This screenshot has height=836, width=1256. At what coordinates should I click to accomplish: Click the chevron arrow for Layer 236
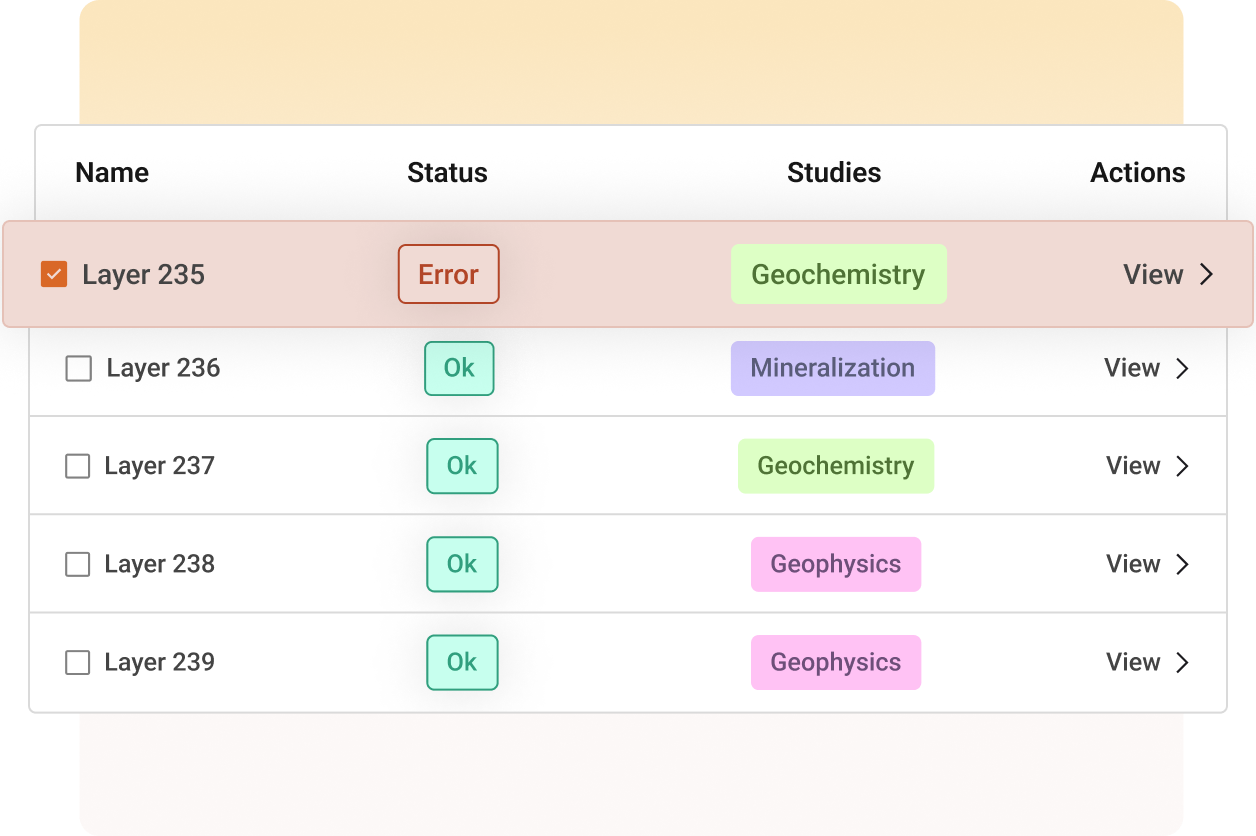[x=1183, y=369]
